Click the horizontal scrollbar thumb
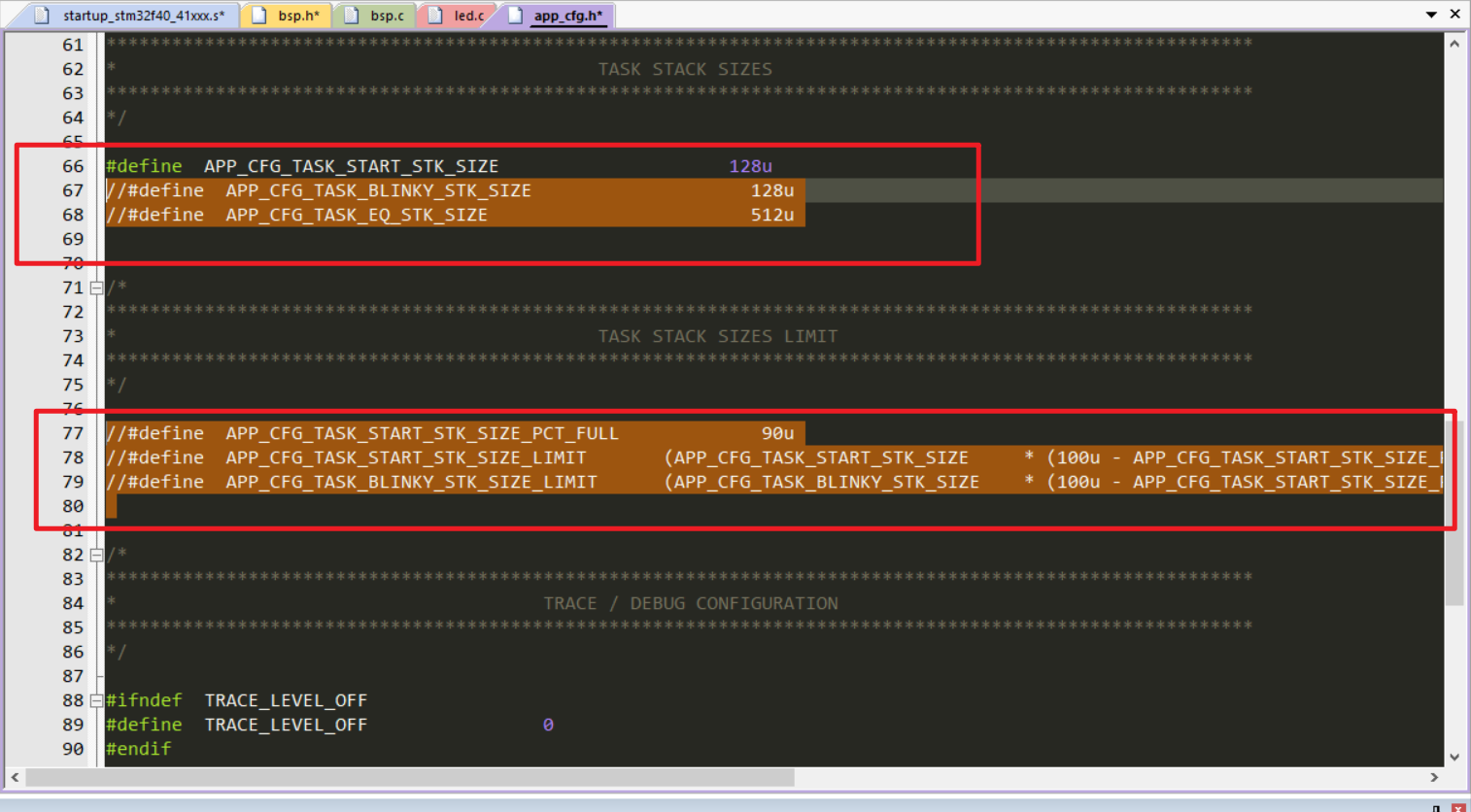The height and width of the screenshot is (812, 1471). coord(408,778)
